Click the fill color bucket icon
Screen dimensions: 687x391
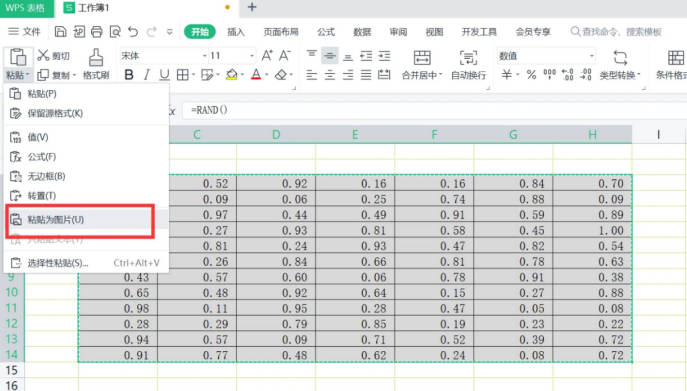(x=231, y=75)
